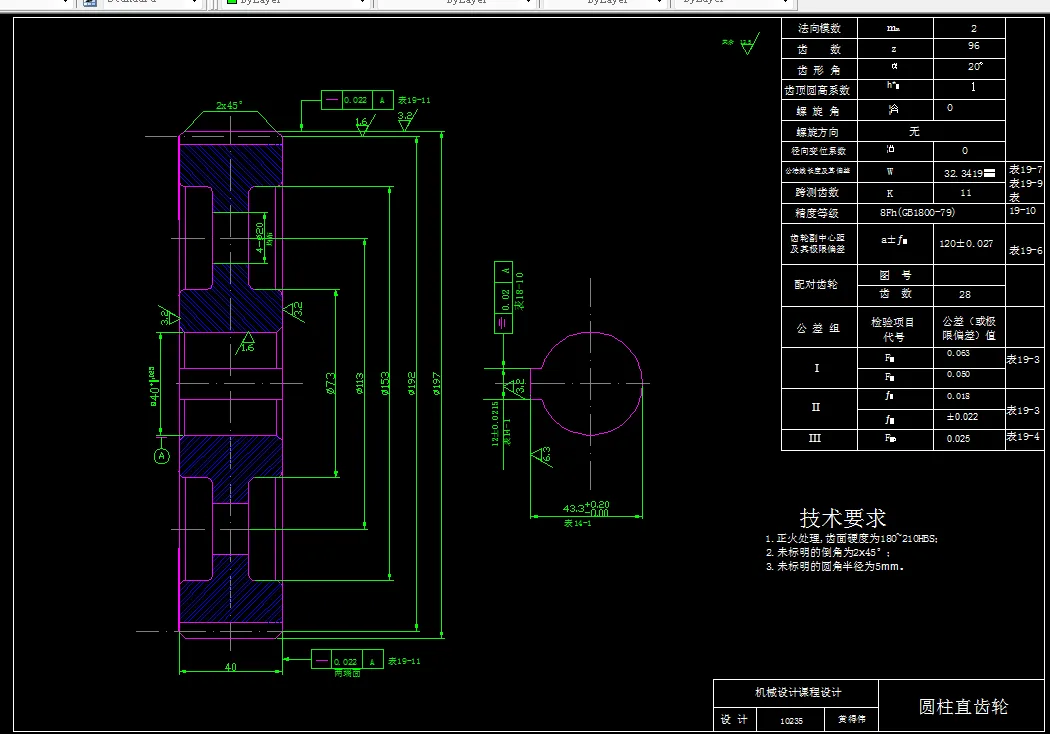Click the tolerance value '0.018'

click(958, 396)
